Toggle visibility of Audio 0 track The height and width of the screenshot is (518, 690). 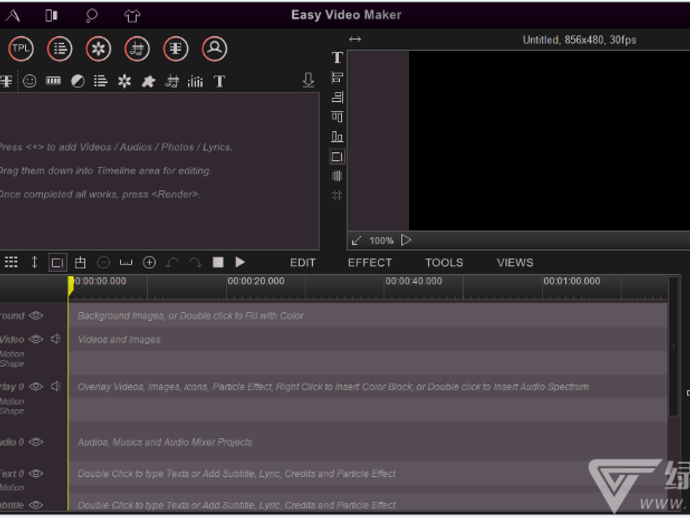tap(36, 442)
